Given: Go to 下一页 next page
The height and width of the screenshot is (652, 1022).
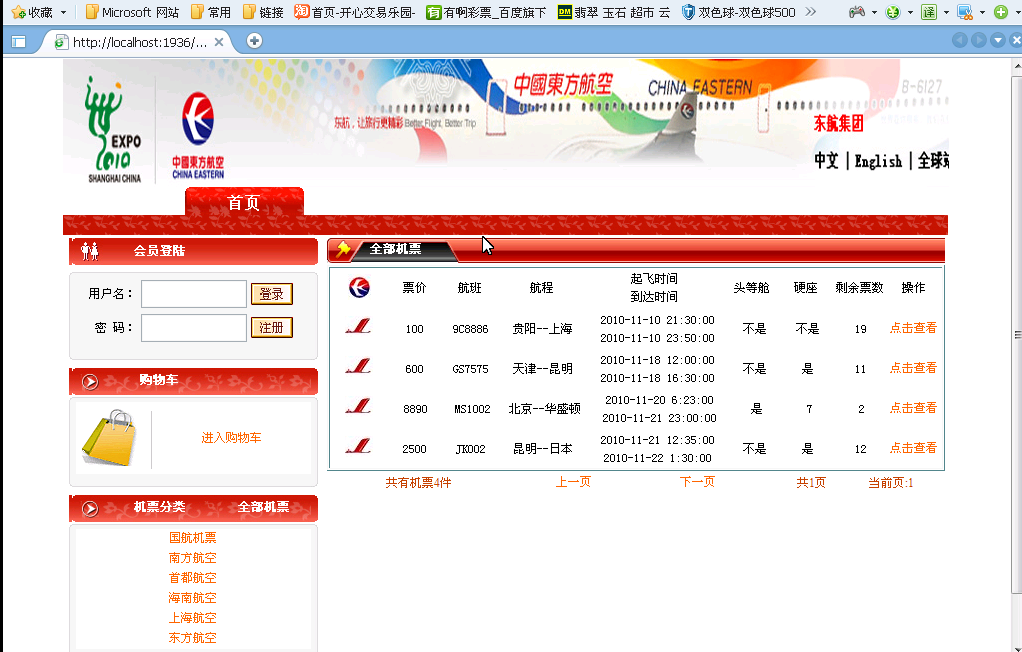Looking at the screenshot, I should 697,482.
